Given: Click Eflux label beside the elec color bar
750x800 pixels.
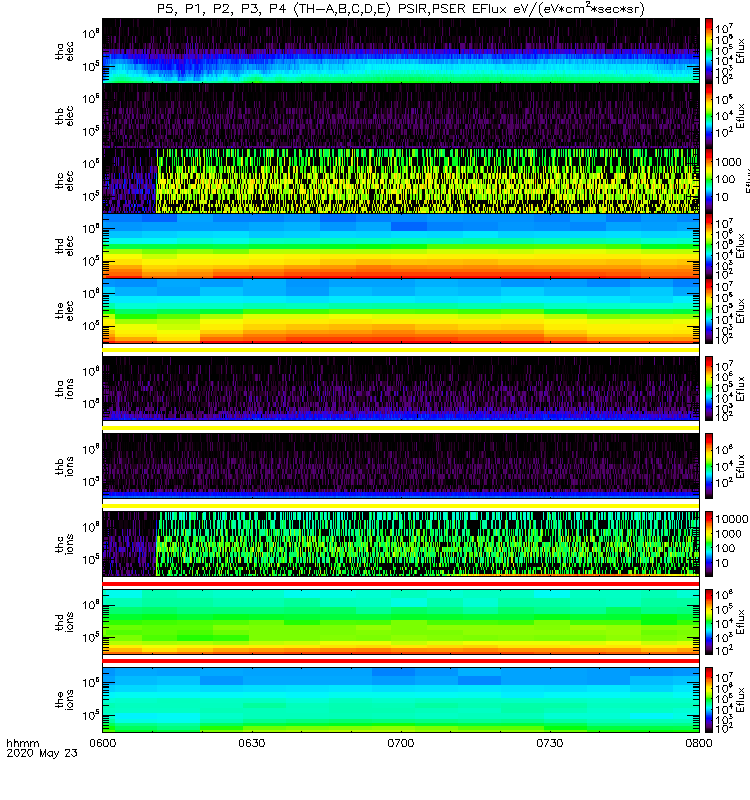Looking at the screenshot, I should tap(741, 310).
